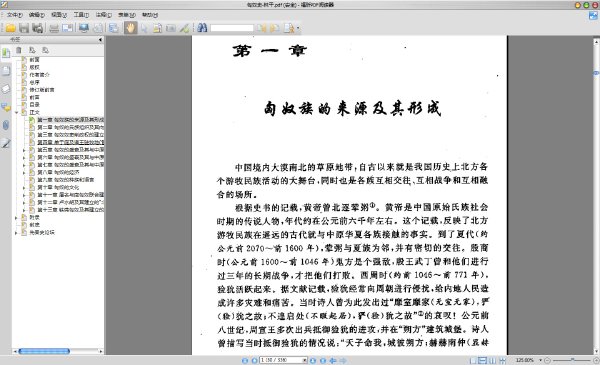Select the Hand tool
600x365 pixels.
(x=130, y=28)
